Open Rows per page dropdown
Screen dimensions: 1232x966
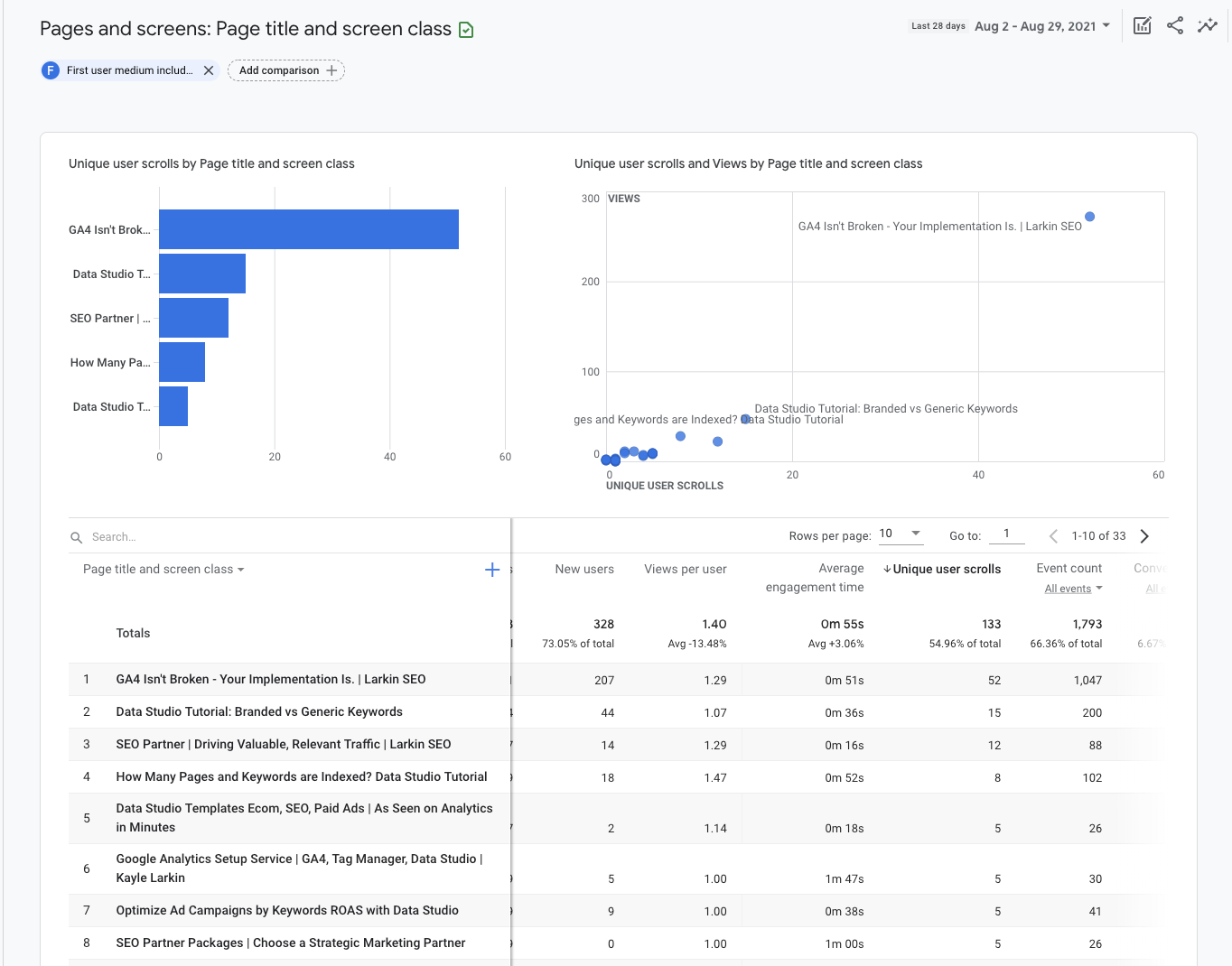901,534
